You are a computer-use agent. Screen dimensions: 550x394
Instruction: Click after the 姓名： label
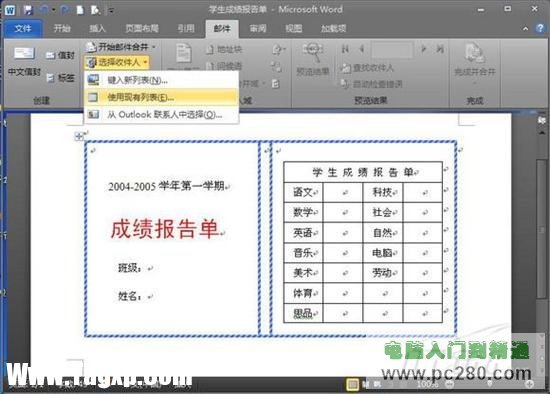point(150,296)
